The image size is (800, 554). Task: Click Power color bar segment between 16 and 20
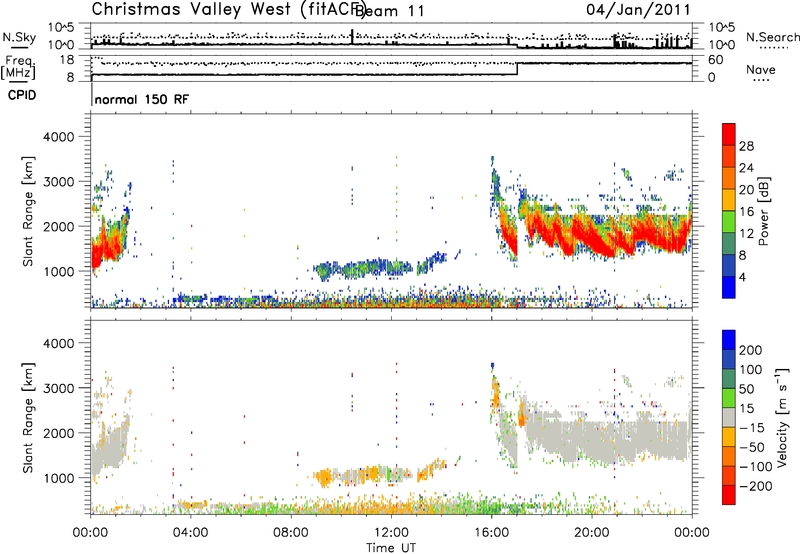tap(729, 200)
